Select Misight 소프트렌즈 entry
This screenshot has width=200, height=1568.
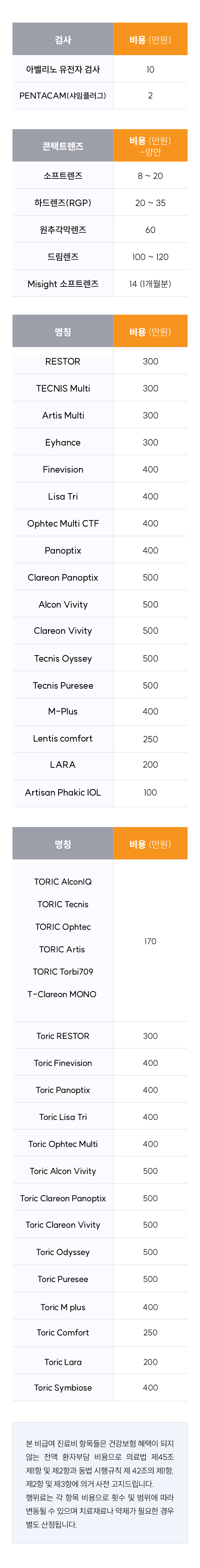point(62,284)
